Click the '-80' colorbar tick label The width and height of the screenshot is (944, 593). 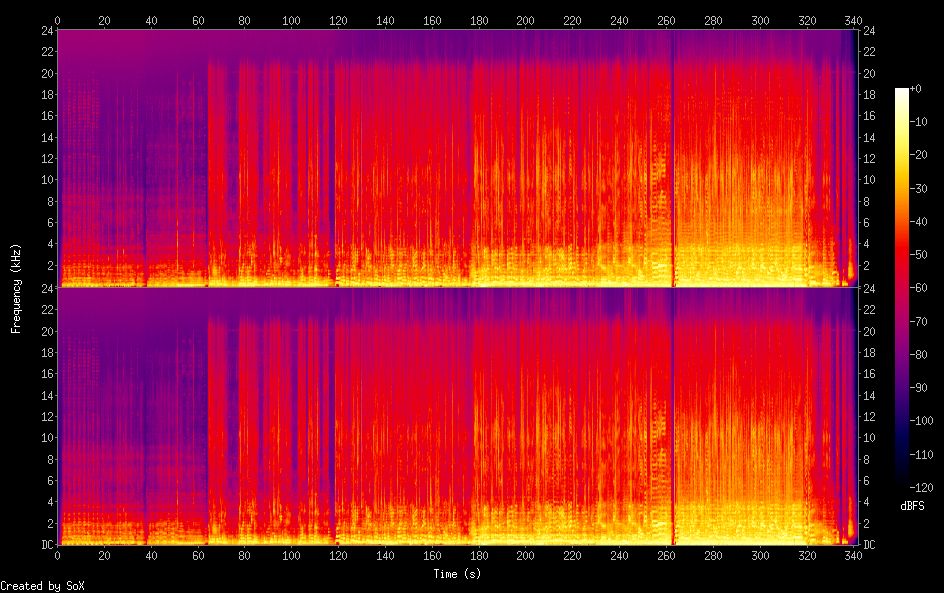click(x=918, y=355)
